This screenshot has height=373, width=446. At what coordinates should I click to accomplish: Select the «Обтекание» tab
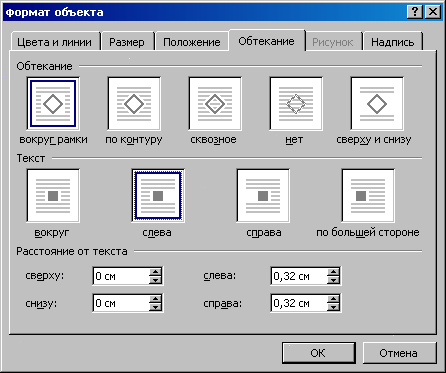point(267,41)
